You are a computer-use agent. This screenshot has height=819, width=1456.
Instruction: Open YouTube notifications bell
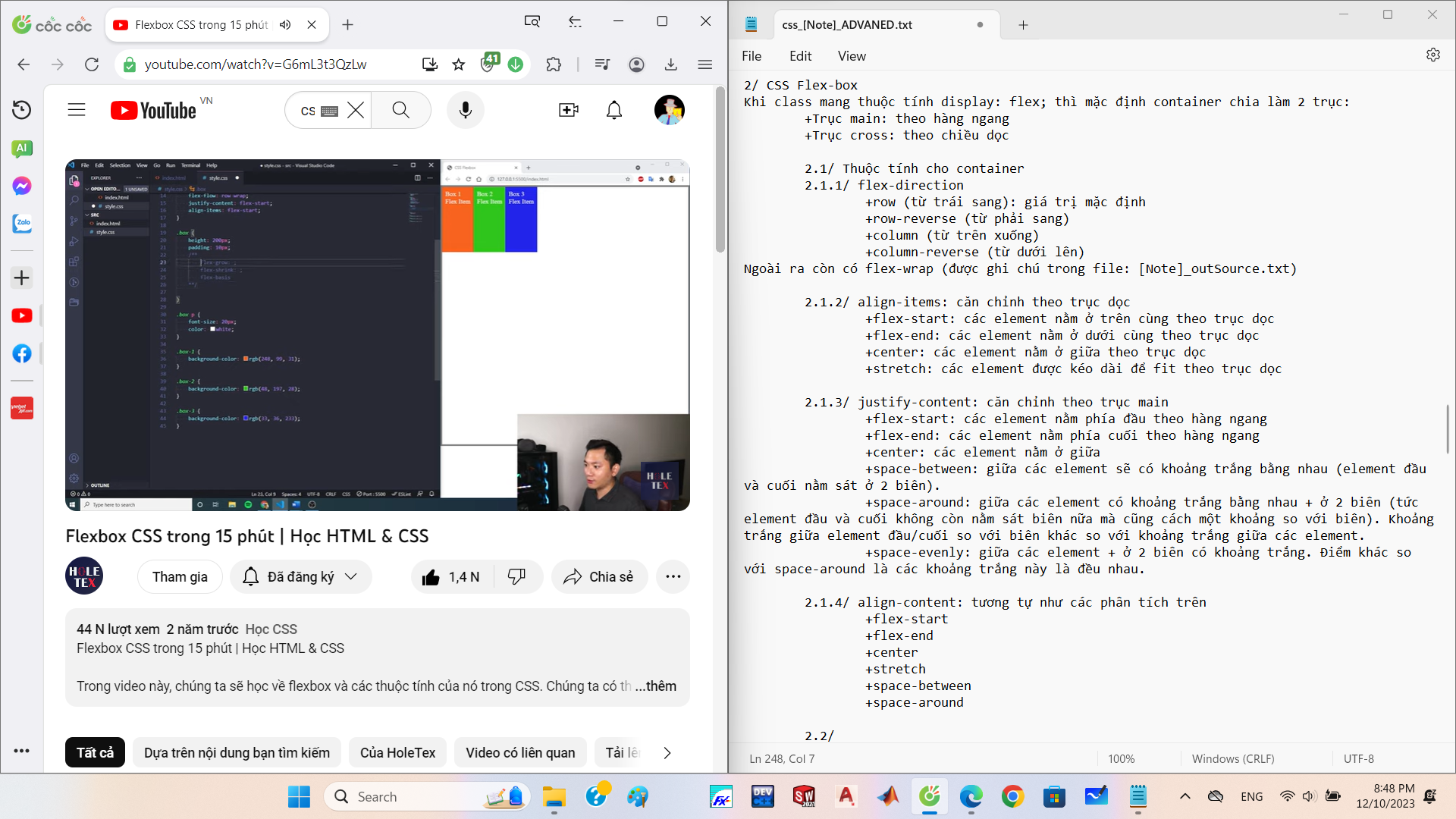pyautogui.click(x=614, y=111)
